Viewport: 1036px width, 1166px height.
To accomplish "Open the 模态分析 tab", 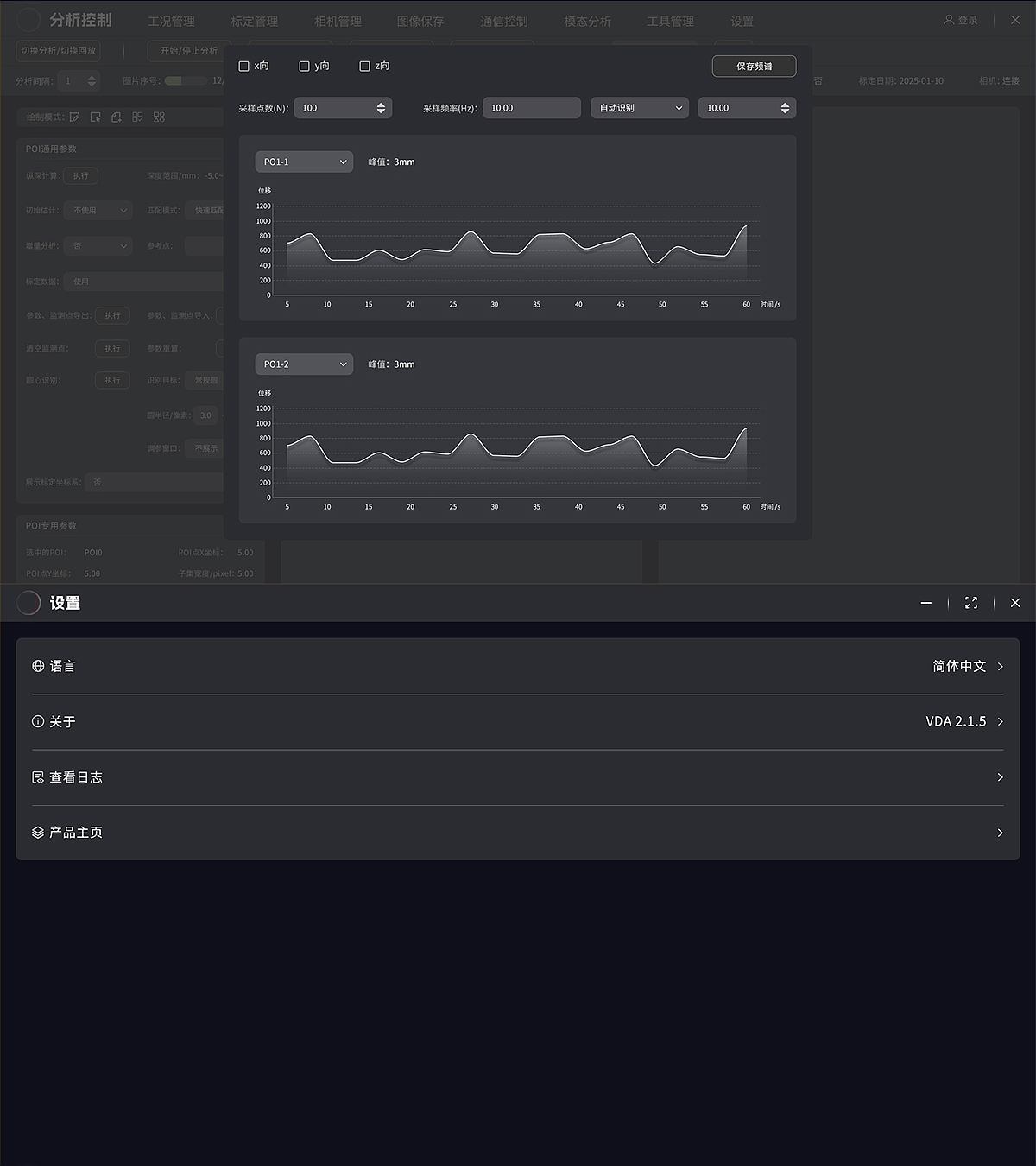I will 587,21.
